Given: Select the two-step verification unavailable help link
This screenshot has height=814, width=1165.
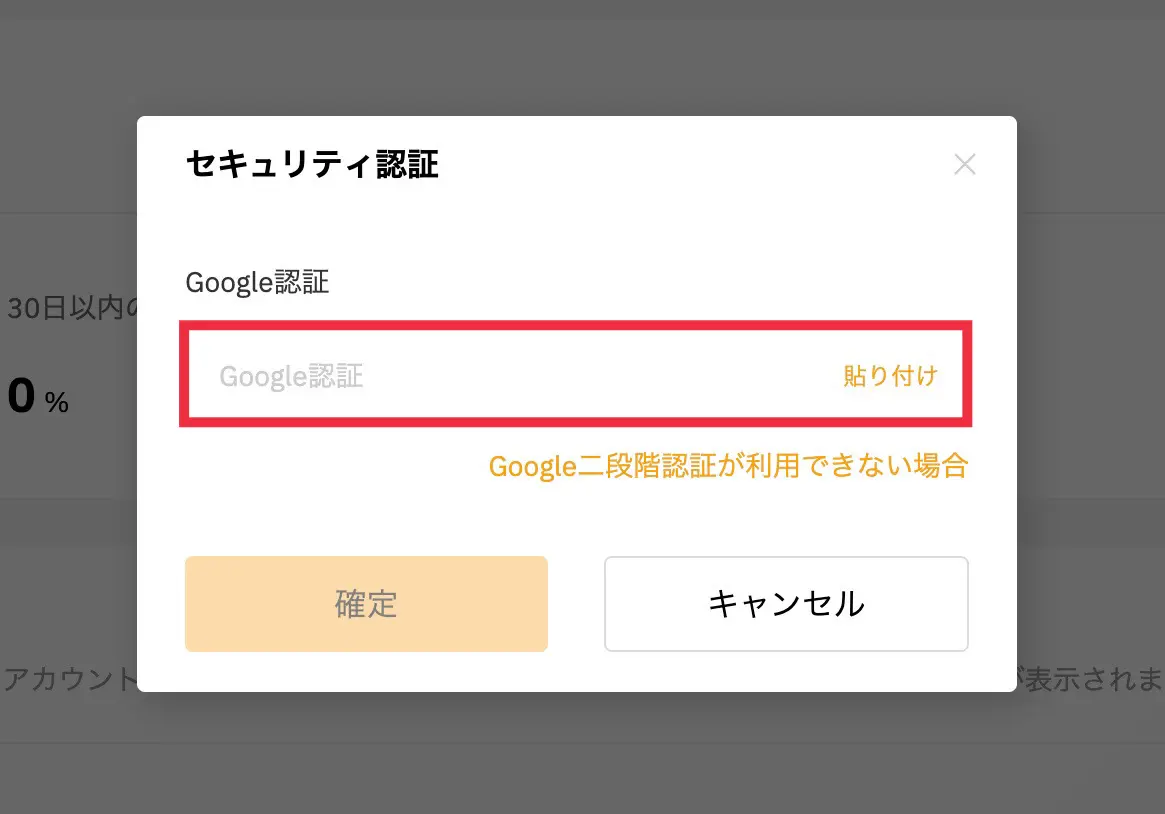Looking at the screenshot, I should point(728,466).
